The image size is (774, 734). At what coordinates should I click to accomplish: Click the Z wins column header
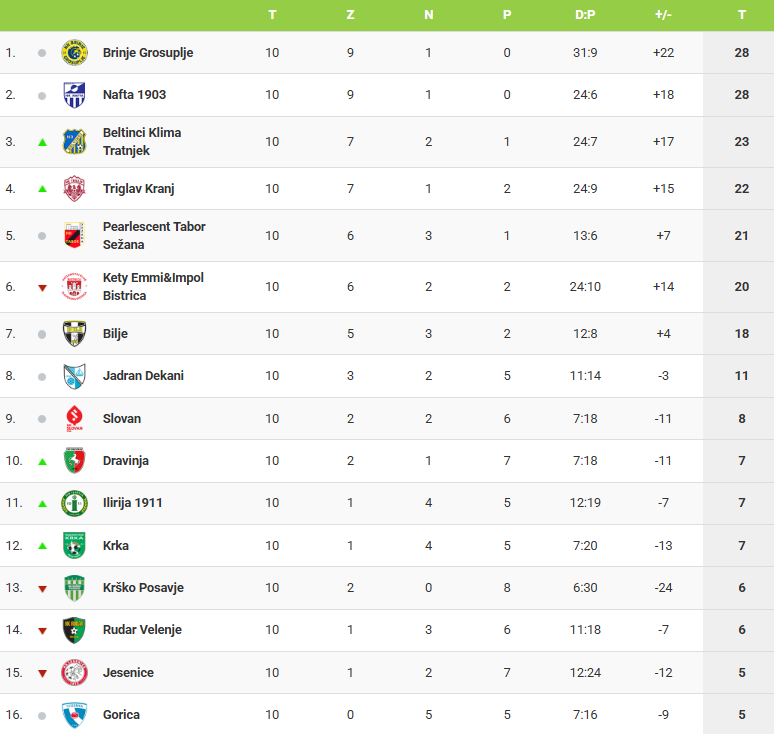pyautogui.click(x=350, y=15)
